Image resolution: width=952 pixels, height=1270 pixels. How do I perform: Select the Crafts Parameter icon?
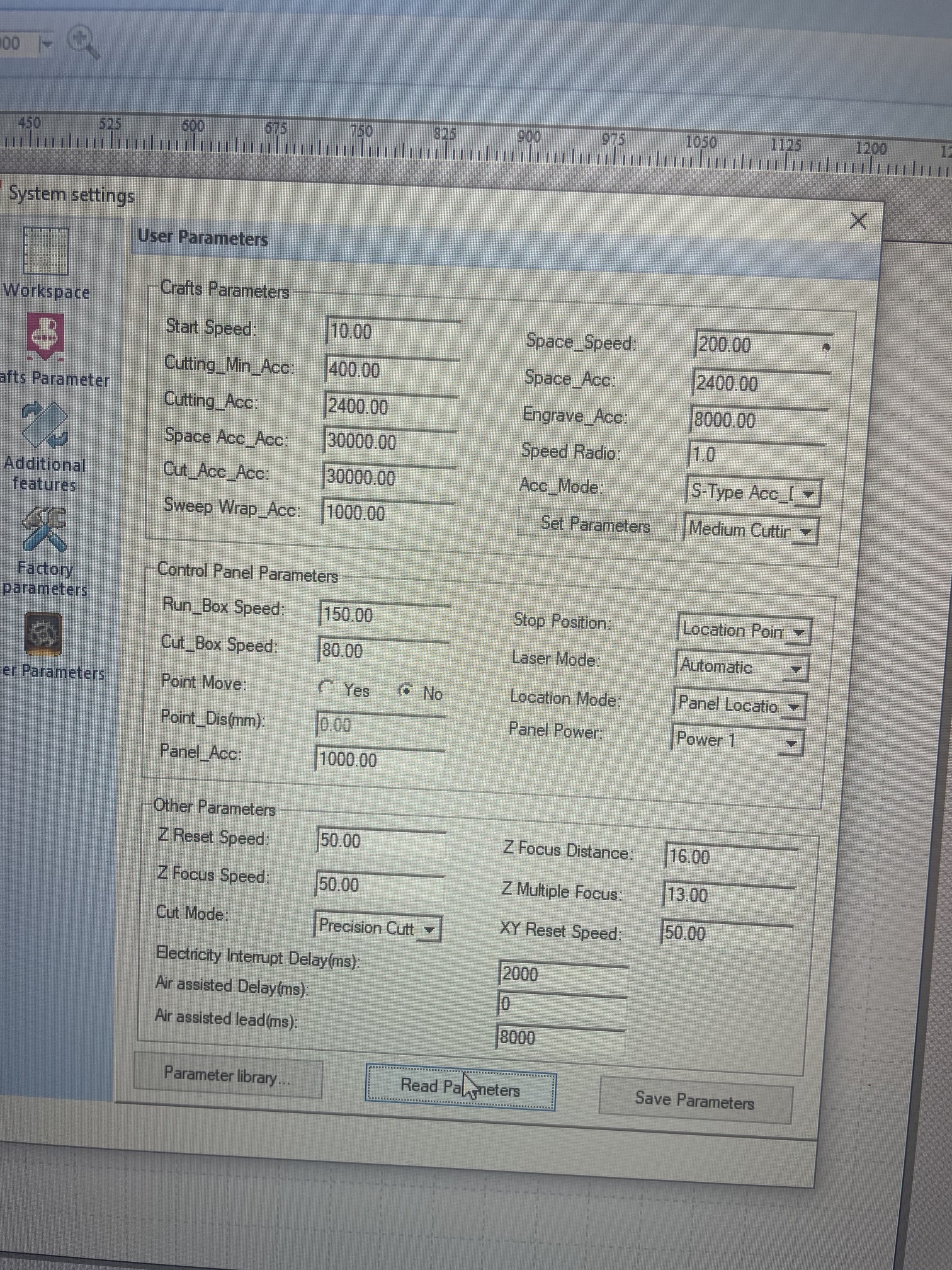(45, 336)
